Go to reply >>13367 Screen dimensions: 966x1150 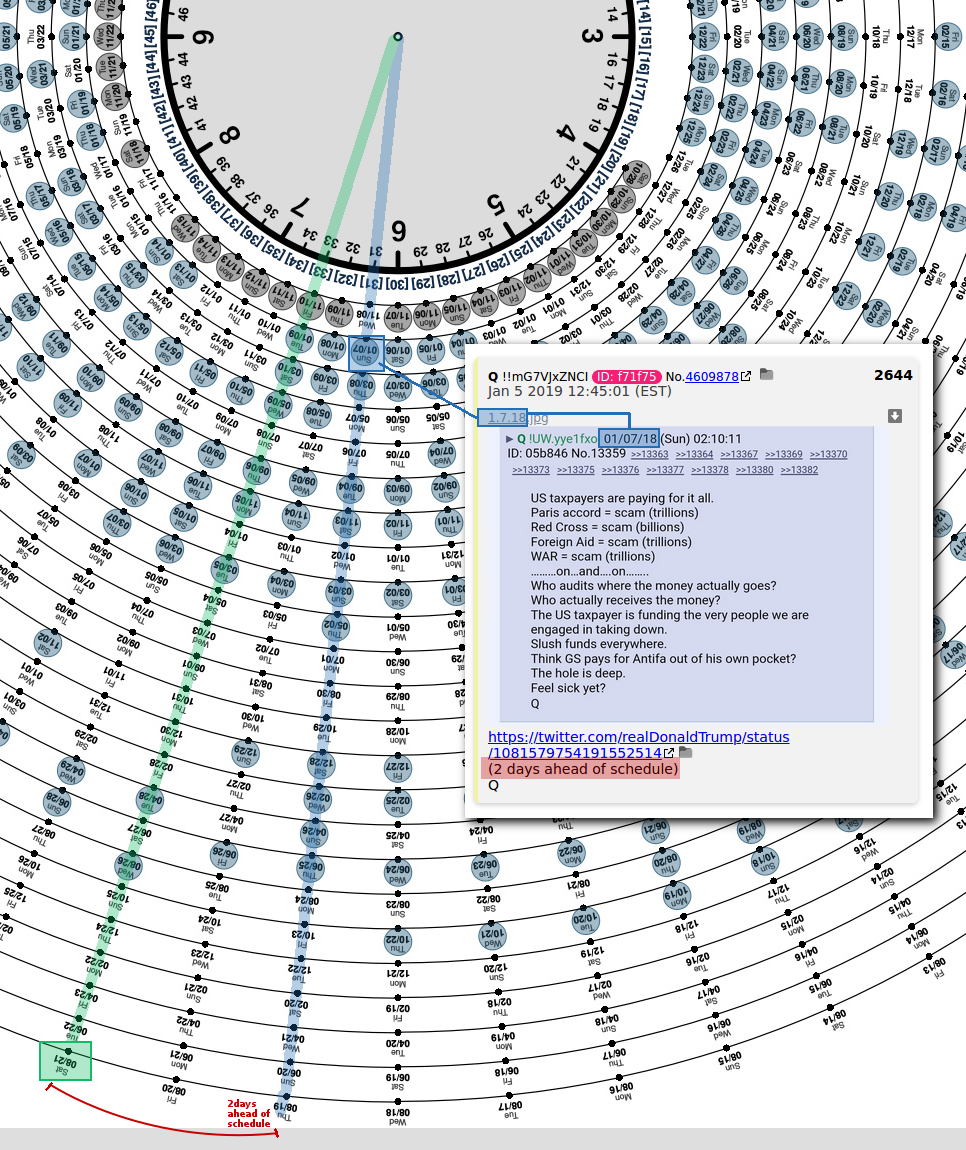(x=739, y=455)
